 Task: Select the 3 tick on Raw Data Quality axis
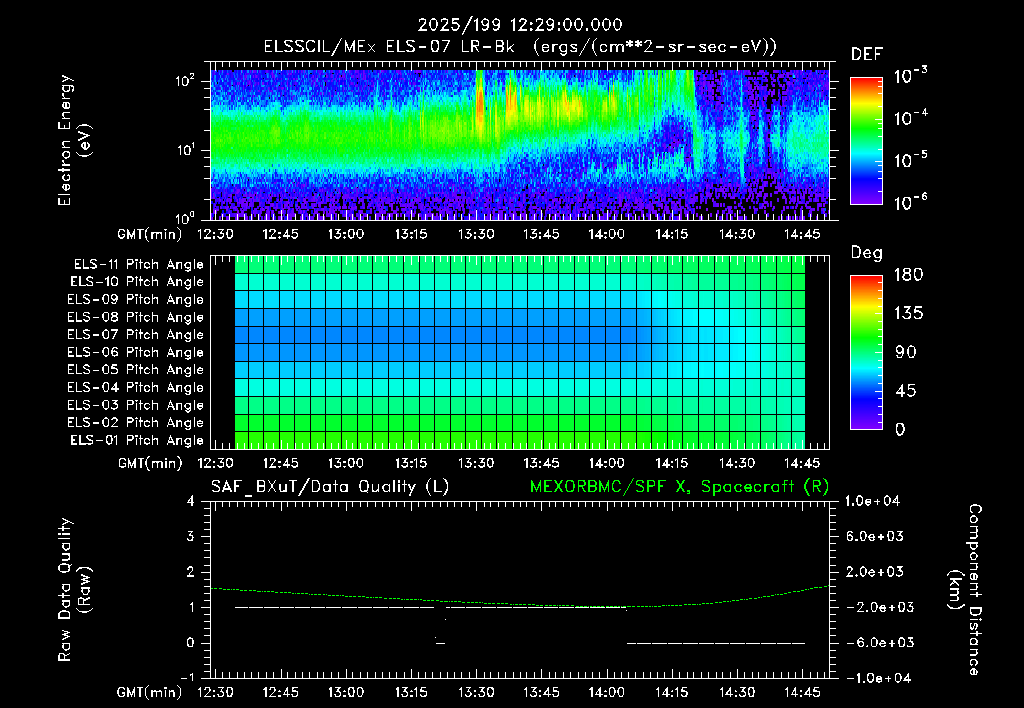click(x=190, y=536)
